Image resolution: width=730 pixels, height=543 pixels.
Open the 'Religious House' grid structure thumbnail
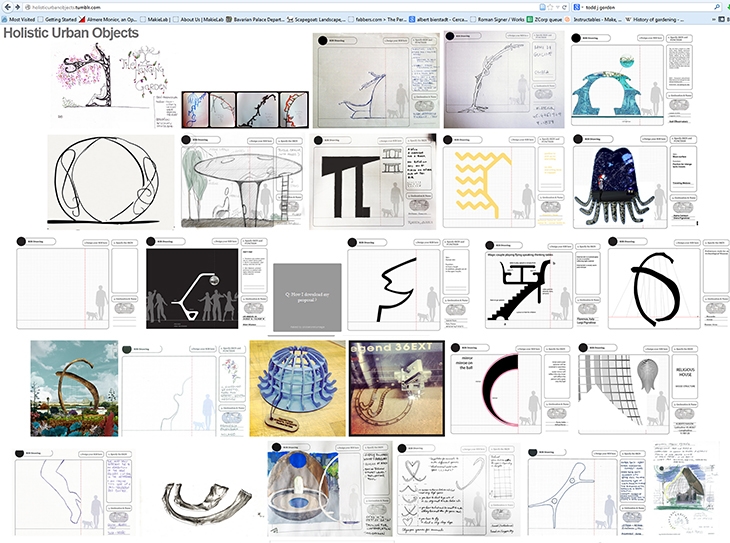tap(637, 389)
